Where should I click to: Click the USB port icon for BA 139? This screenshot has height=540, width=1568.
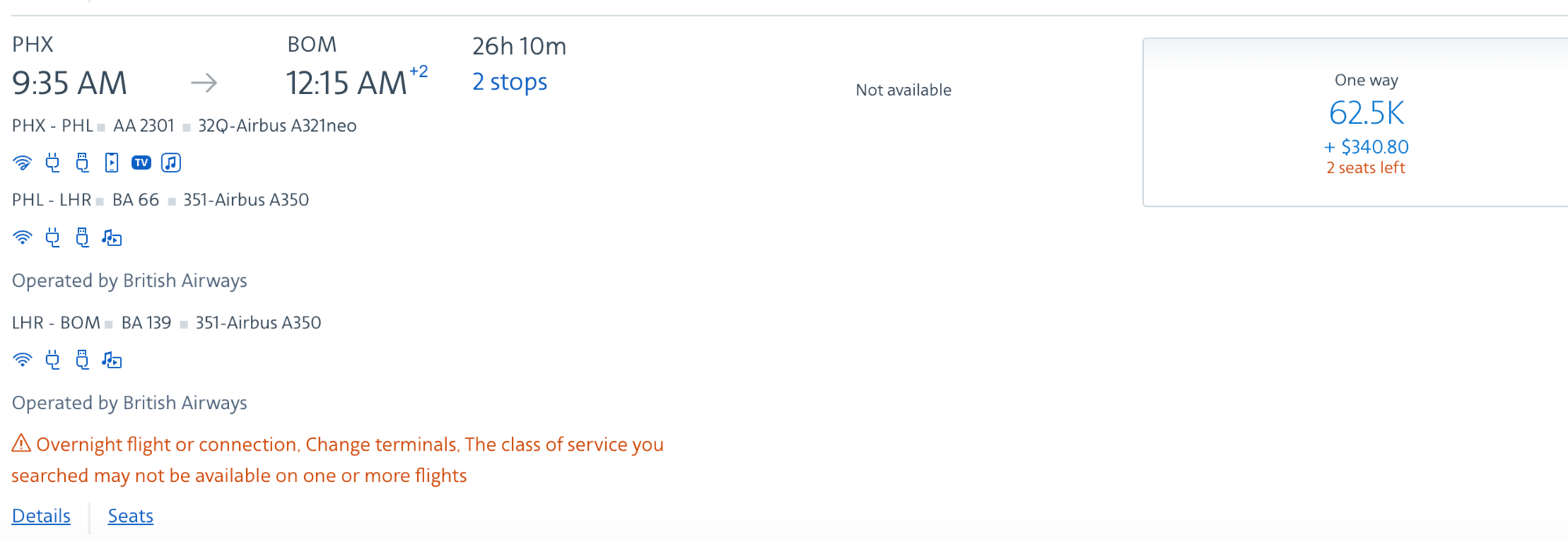click(x=82, y=360)
